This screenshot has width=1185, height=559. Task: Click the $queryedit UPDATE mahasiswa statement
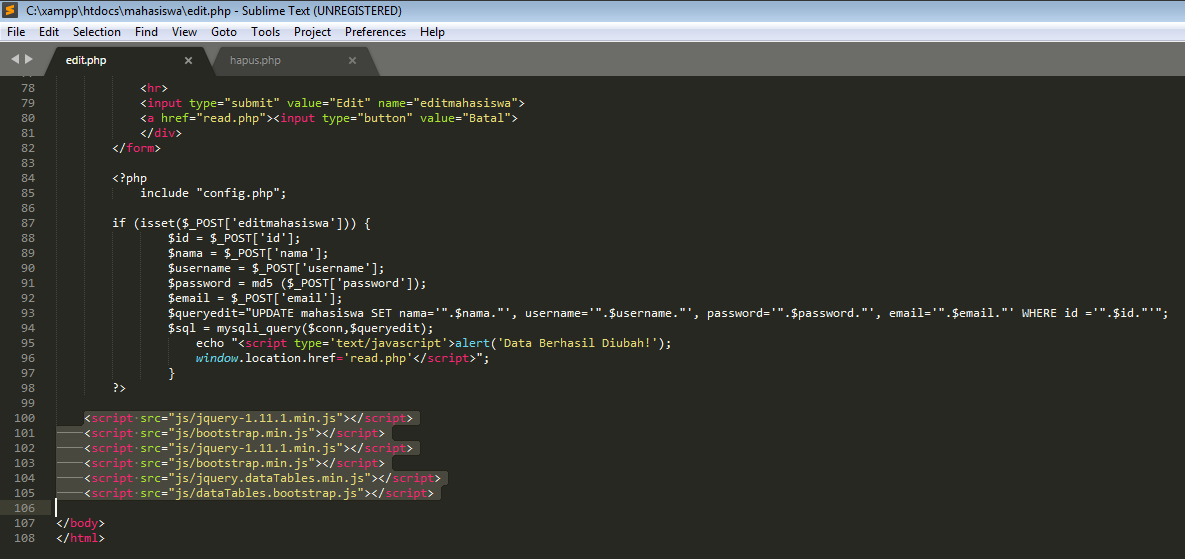pyautogui.click(x=668, y=313)
